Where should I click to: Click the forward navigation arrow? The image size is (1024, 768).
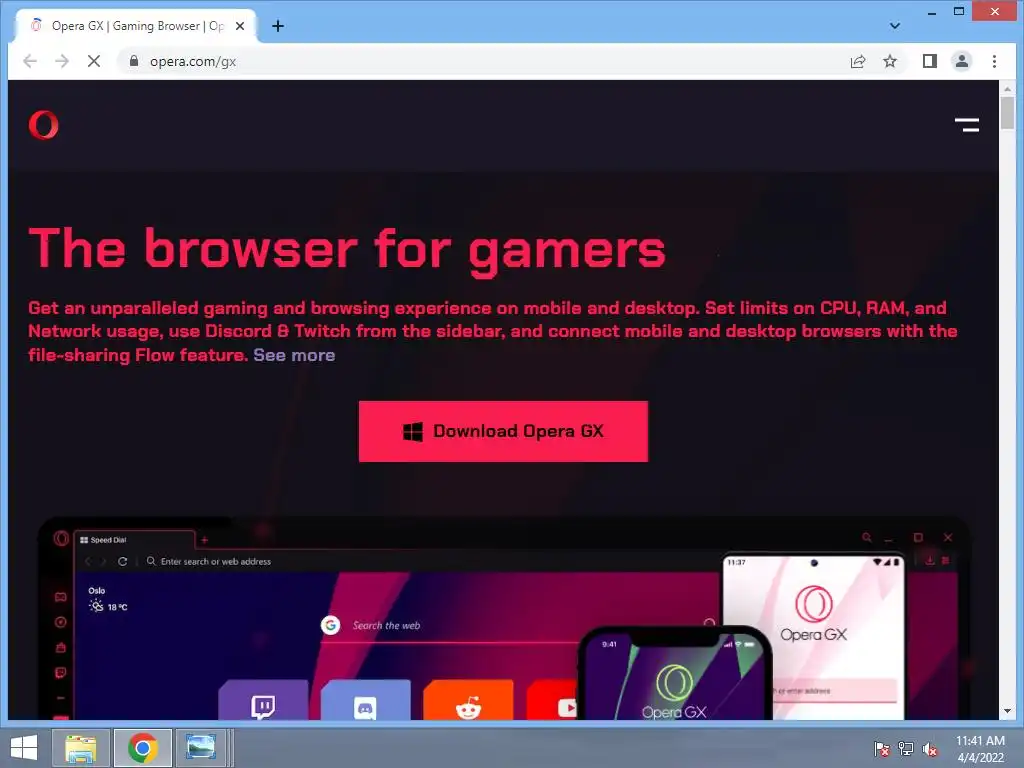(x=62, y=61)
